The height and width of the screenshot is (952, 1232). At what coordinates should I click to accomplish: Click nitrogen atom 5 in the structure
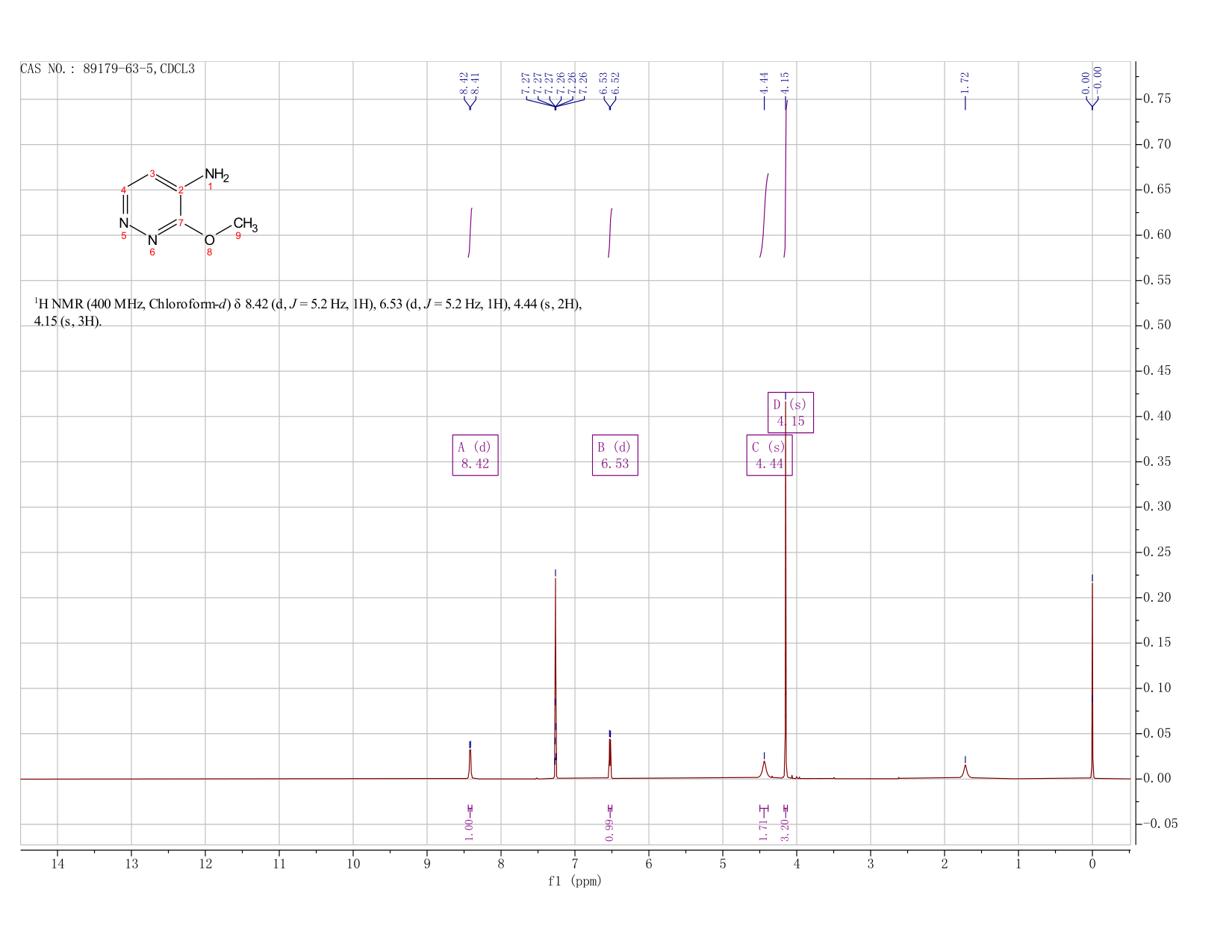click(x=124, y=223)
